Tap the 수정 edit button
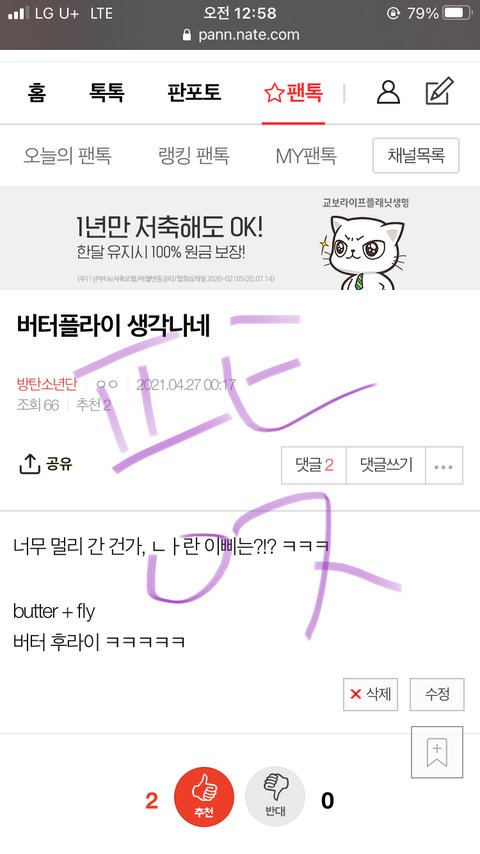The width and height of the screenshot is (480, 854). coord(437,694)
